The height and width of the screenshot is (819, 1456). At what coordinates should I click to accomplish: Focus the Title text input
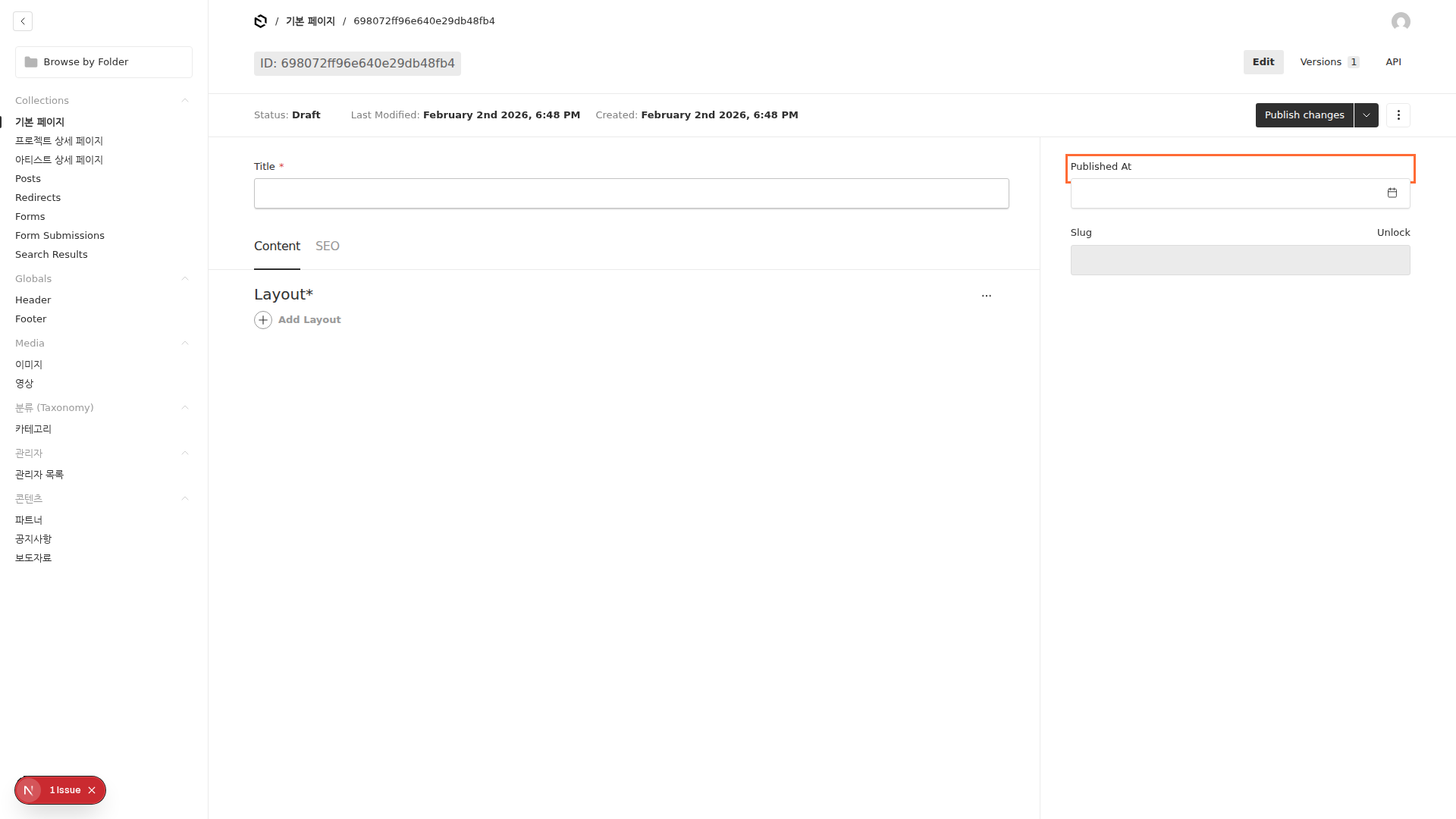click(631, 194)
